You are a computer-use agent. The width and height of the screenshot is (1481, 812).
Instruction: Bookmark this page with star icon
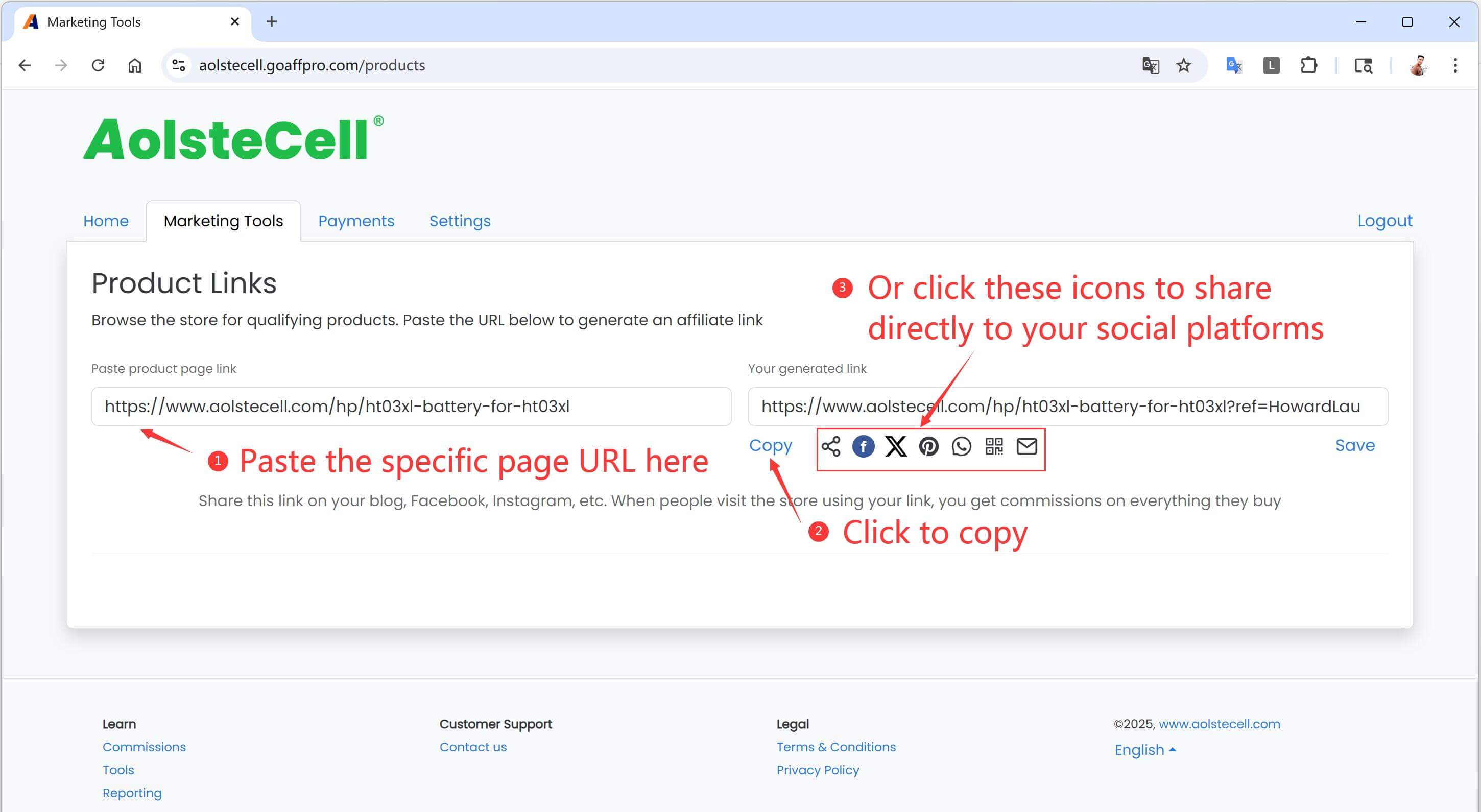point(1183,65)
